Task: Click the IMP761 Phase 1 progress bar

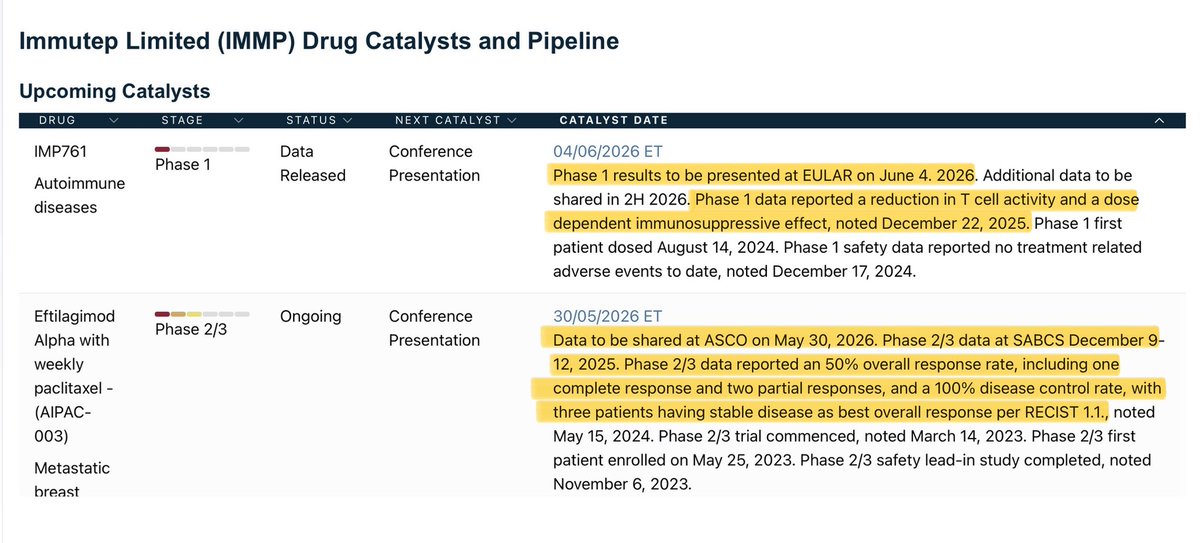Action: (202, 149)
